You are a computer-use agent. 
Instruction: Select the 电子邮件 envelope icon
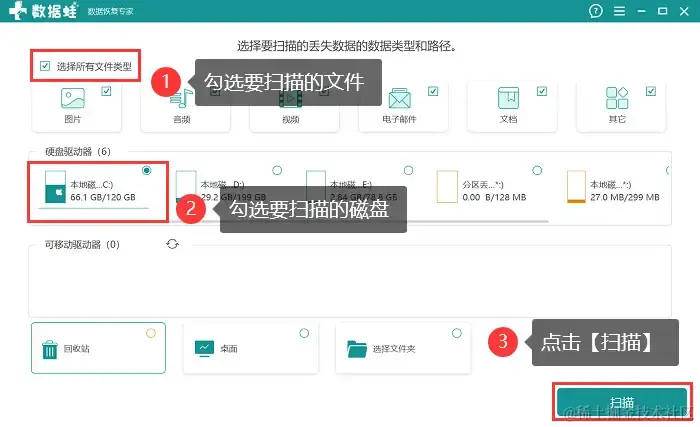tap(399, 98)
